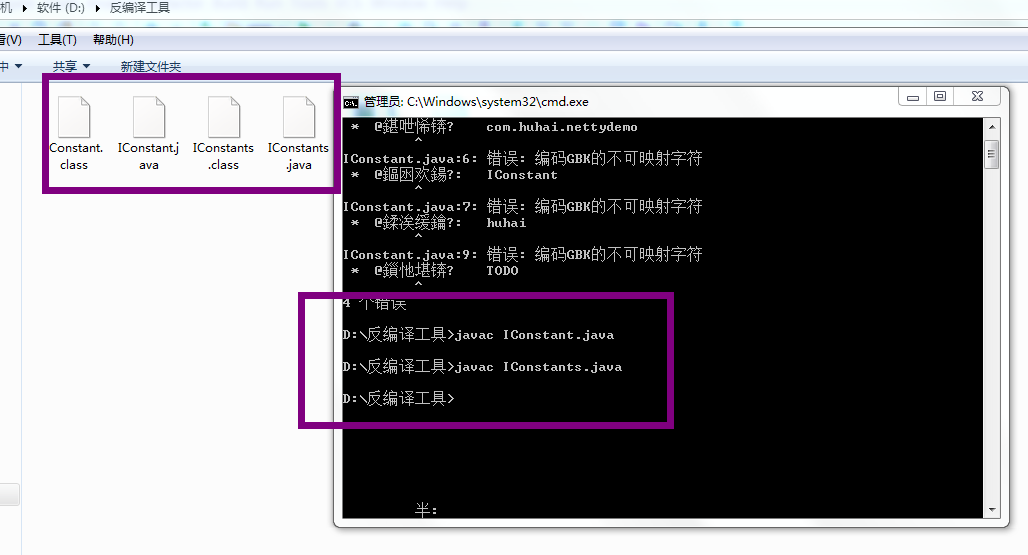Maximize the cmd.exe window
Image resolution: width=1028 pixels, height=555 pixels.
coord(940,97)
